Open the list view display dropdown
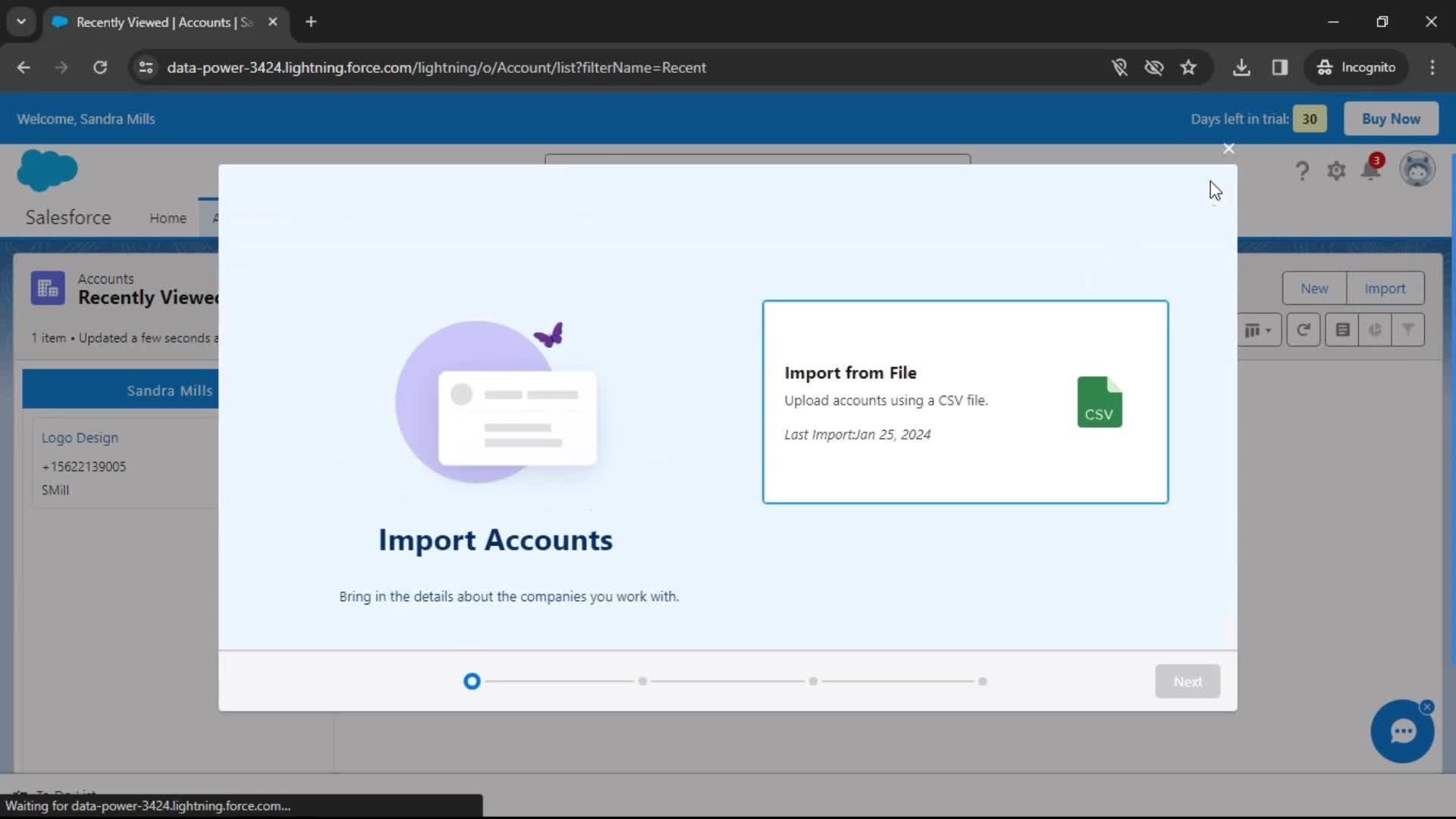This screenshot has width=1456, height=819. 1259,330
